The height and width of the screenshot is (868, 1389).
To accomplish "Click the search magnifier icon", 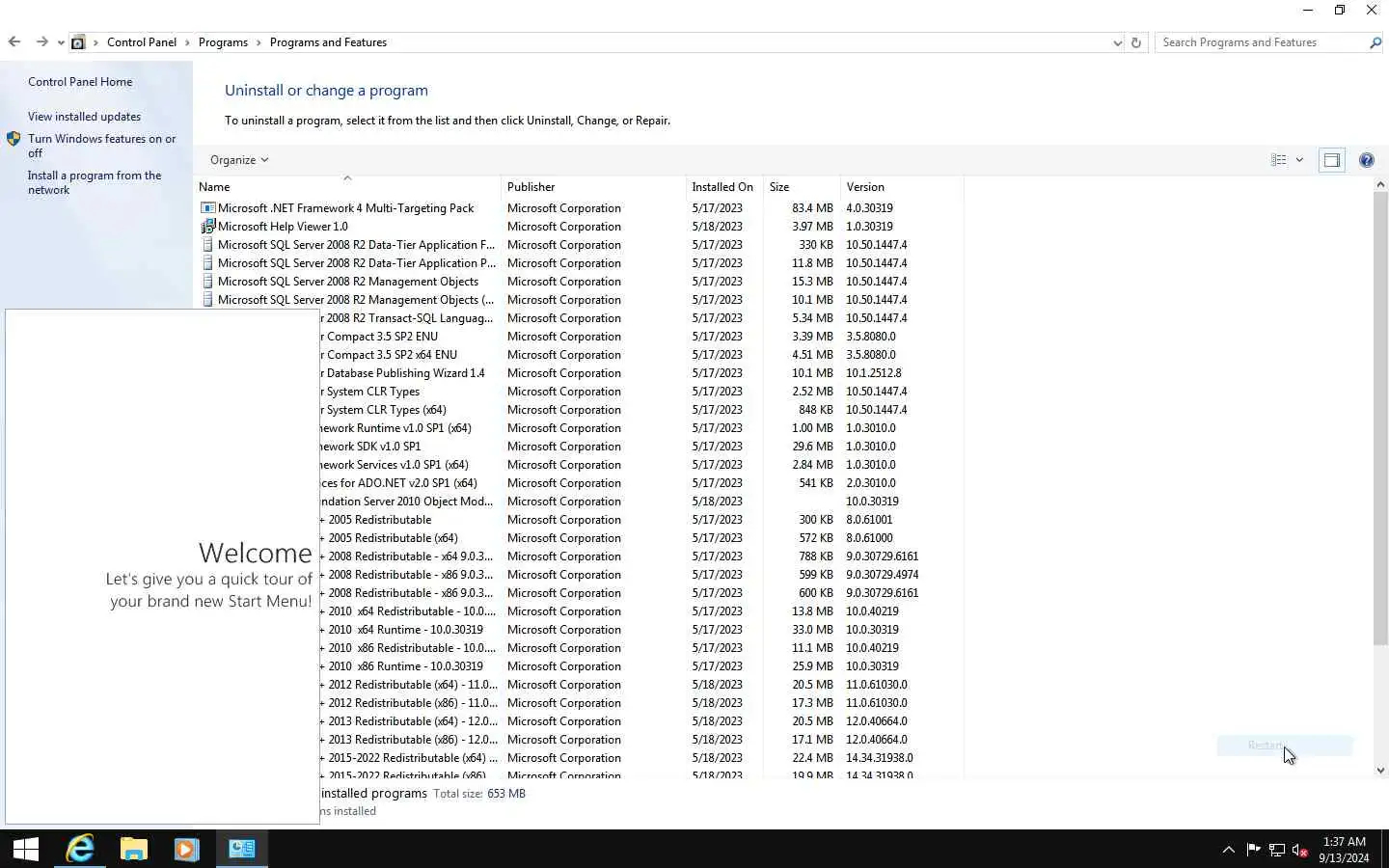I will 1375,42.
